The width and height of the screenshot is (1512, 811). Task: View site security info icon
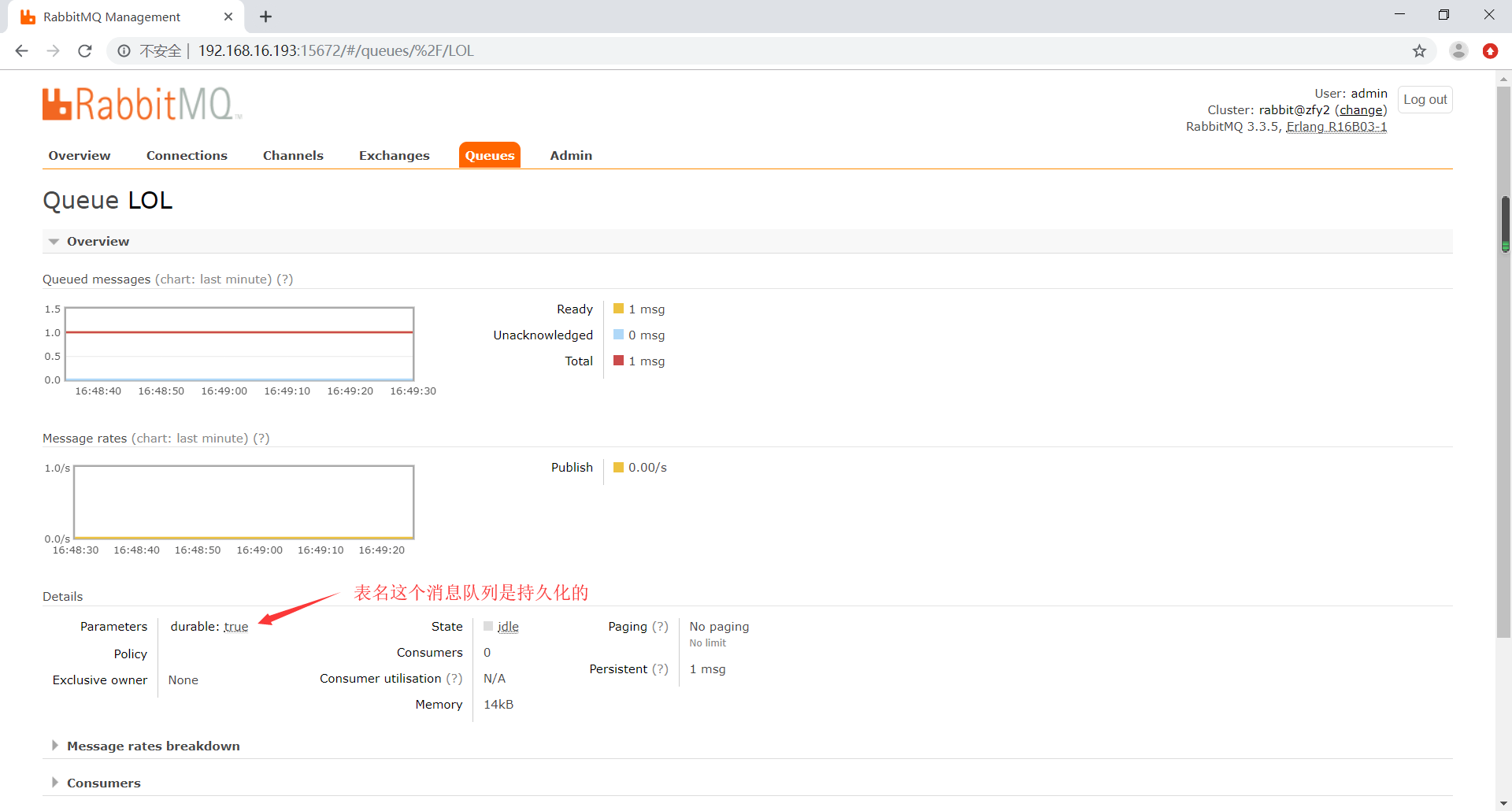124,51
